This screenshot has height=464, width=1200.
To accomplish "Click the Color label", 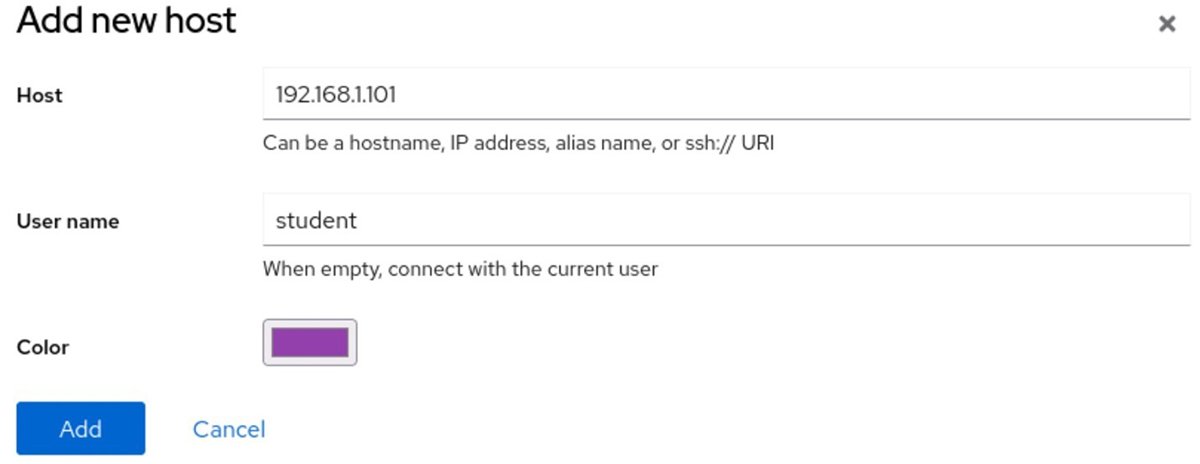I will pos(43,348).
